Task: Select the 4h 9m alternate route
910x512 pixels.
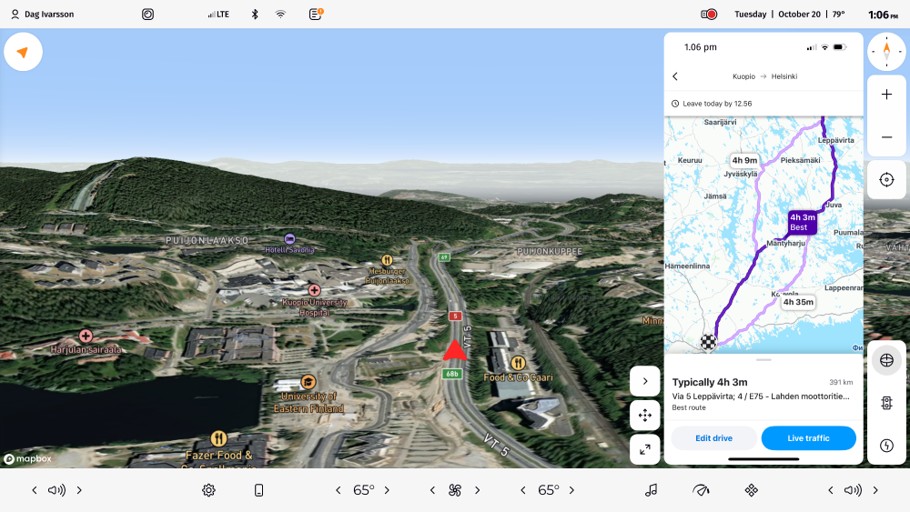Action: coord(744,160)
